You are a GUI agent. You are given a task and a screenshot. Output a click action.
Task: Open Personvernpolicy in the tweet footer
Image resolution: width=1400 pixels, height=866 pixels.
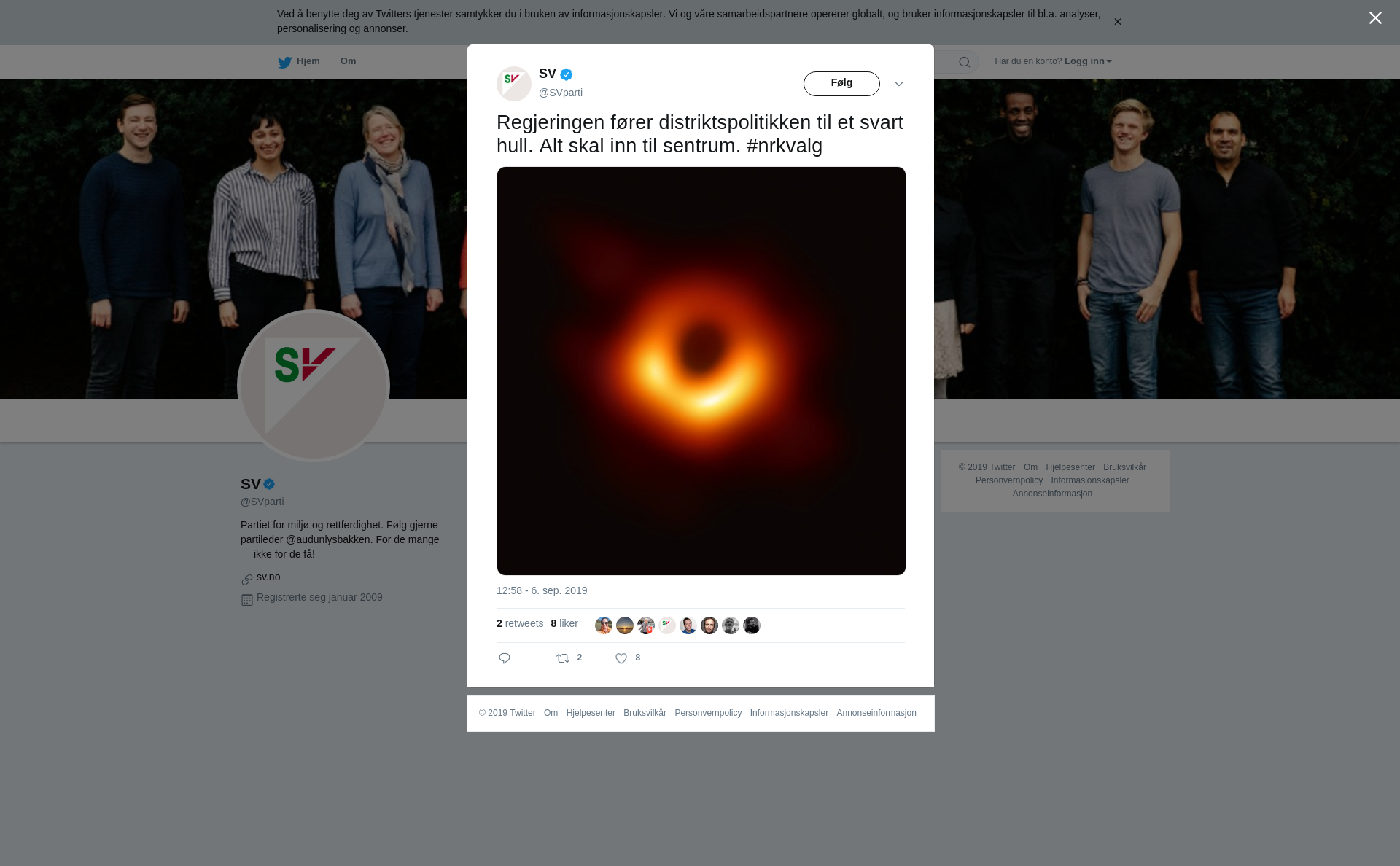(708, 713)
